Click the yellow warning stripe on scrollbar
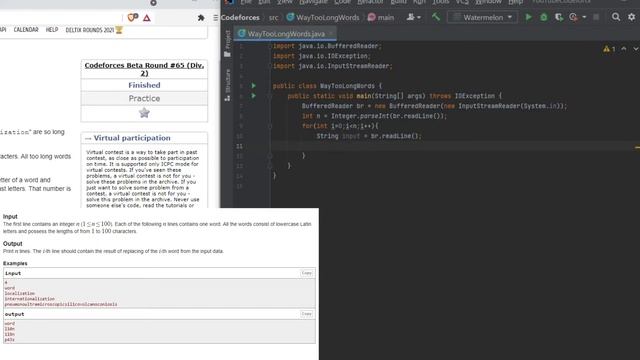 click(x=637, y=147)
